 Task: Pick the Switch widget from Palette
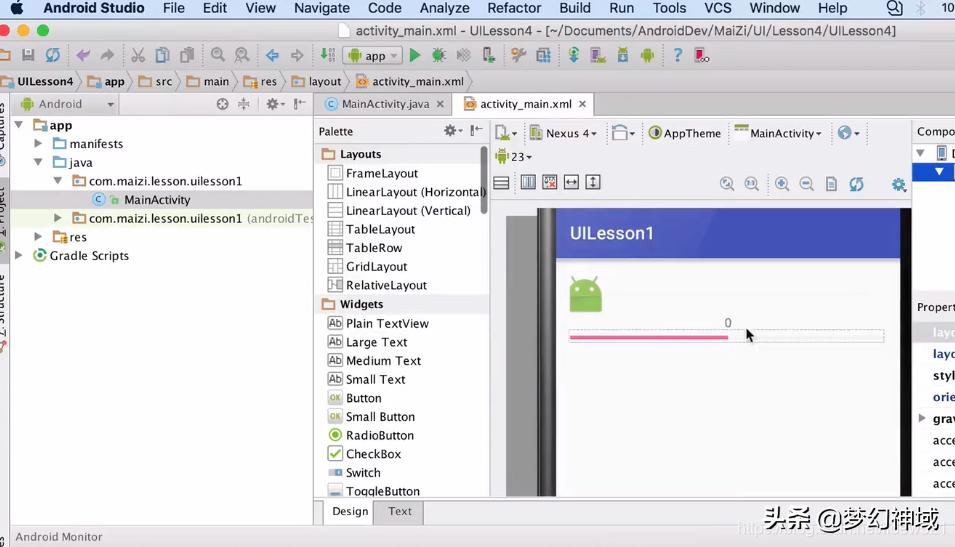click(x=362, y=473)
